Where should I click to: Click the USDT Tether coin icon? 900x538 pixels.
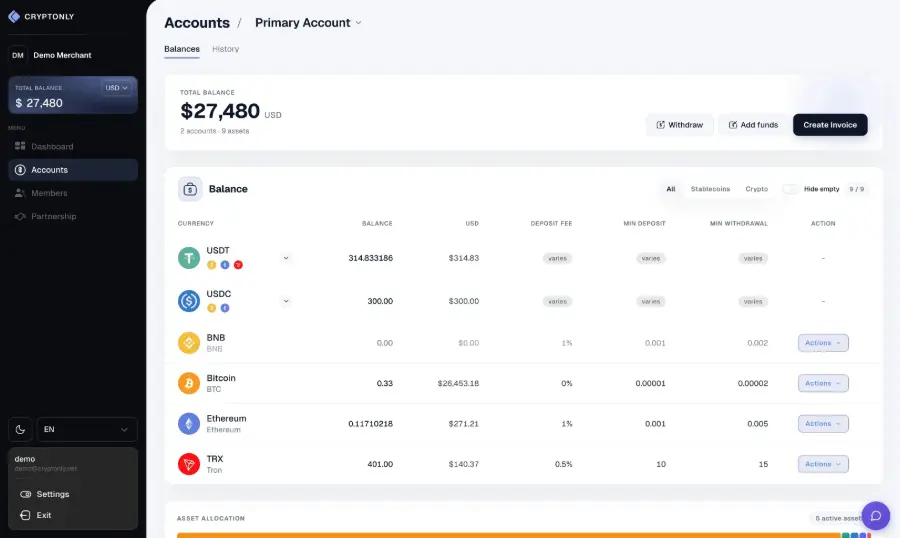pyautogui.click(x=189, y=258)
